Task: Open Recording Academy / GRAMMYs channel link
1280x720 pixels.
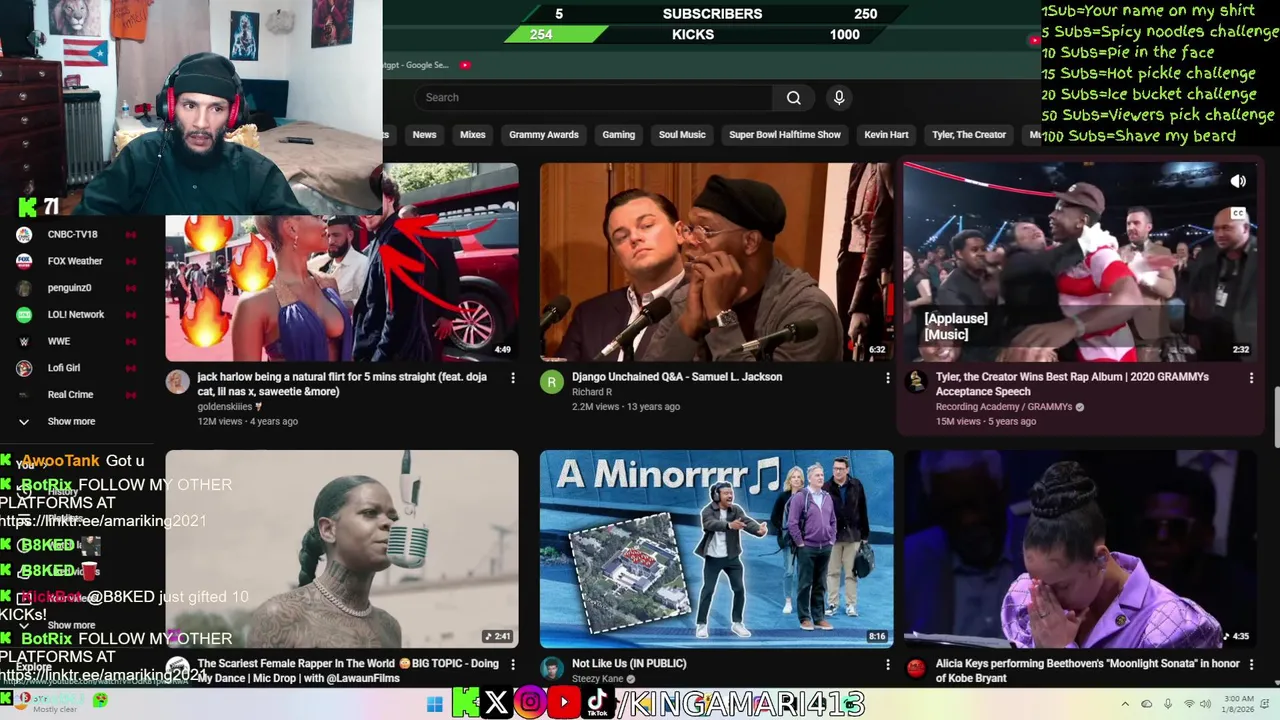Action: pyautogui.click(x=1004, y=407)
